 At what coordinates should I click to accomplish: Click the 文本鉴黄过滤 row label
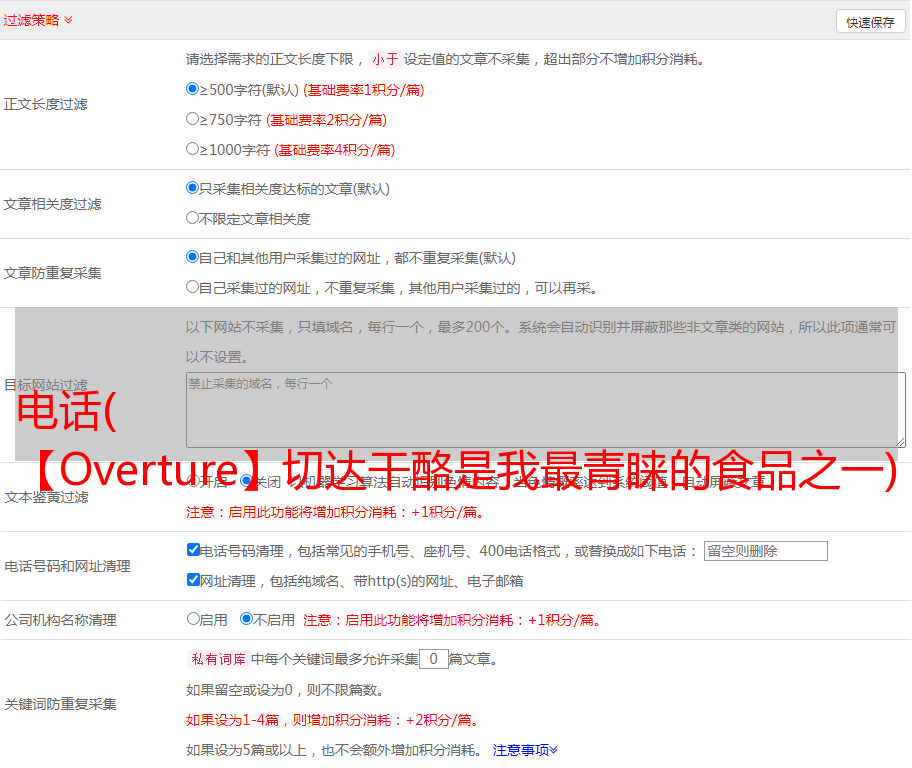tap(47, 497)
